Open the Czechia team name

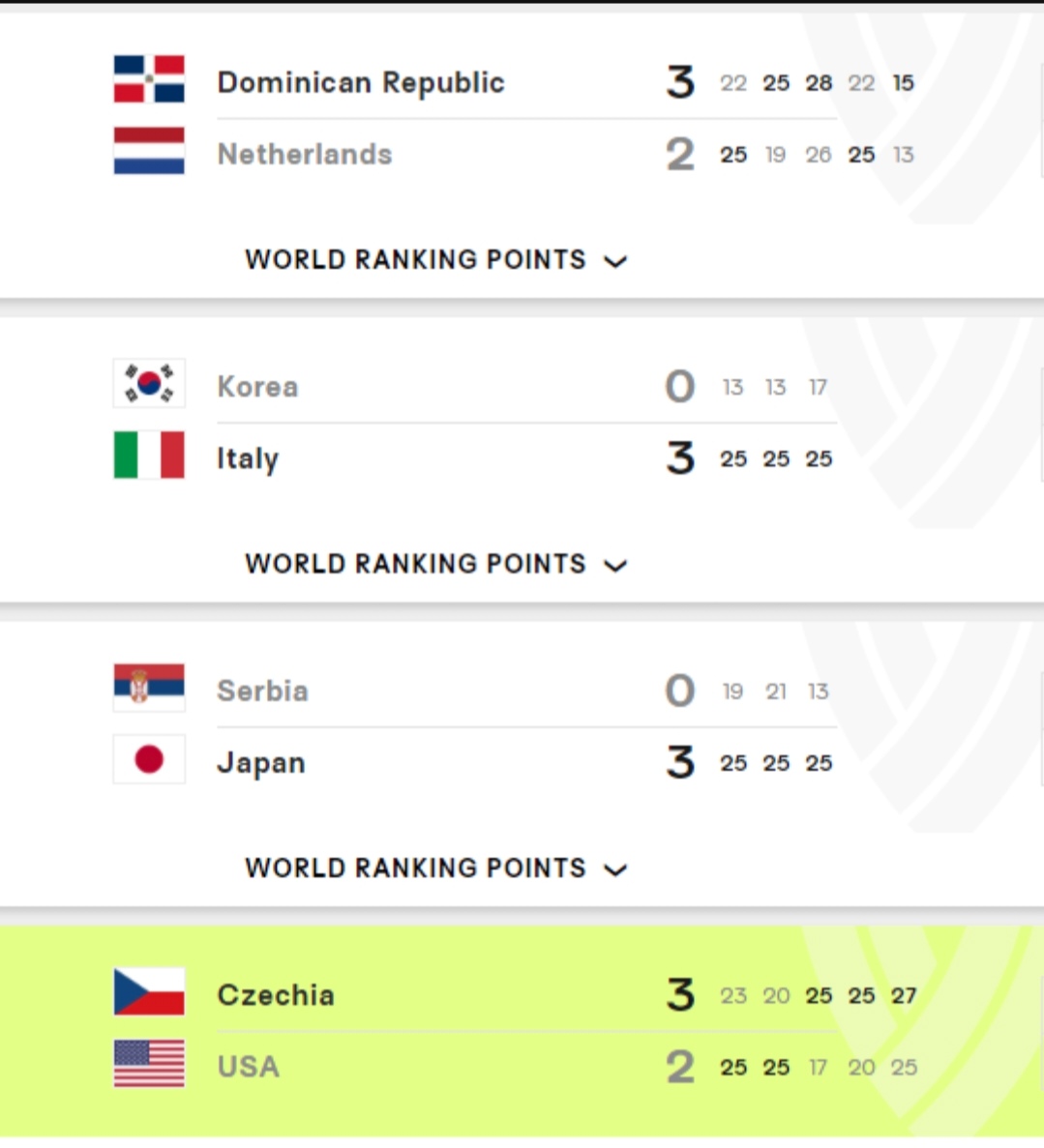276,995
